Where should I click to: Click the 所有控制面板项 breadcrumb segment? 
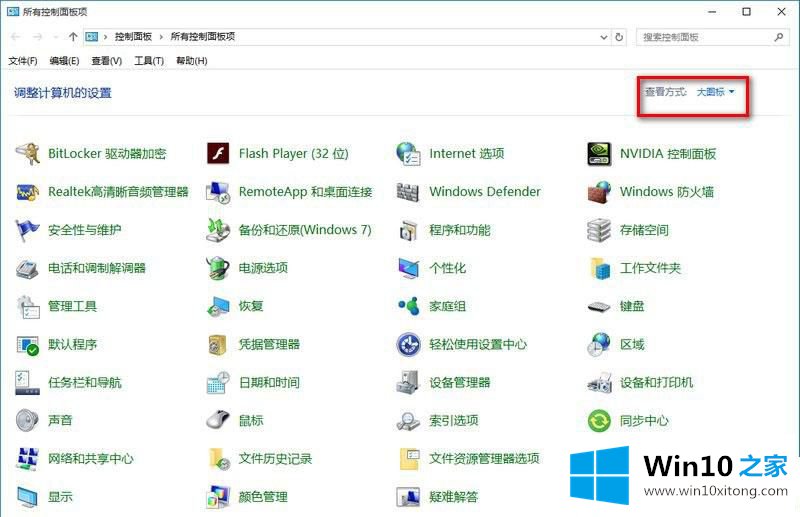coord(203,37)
